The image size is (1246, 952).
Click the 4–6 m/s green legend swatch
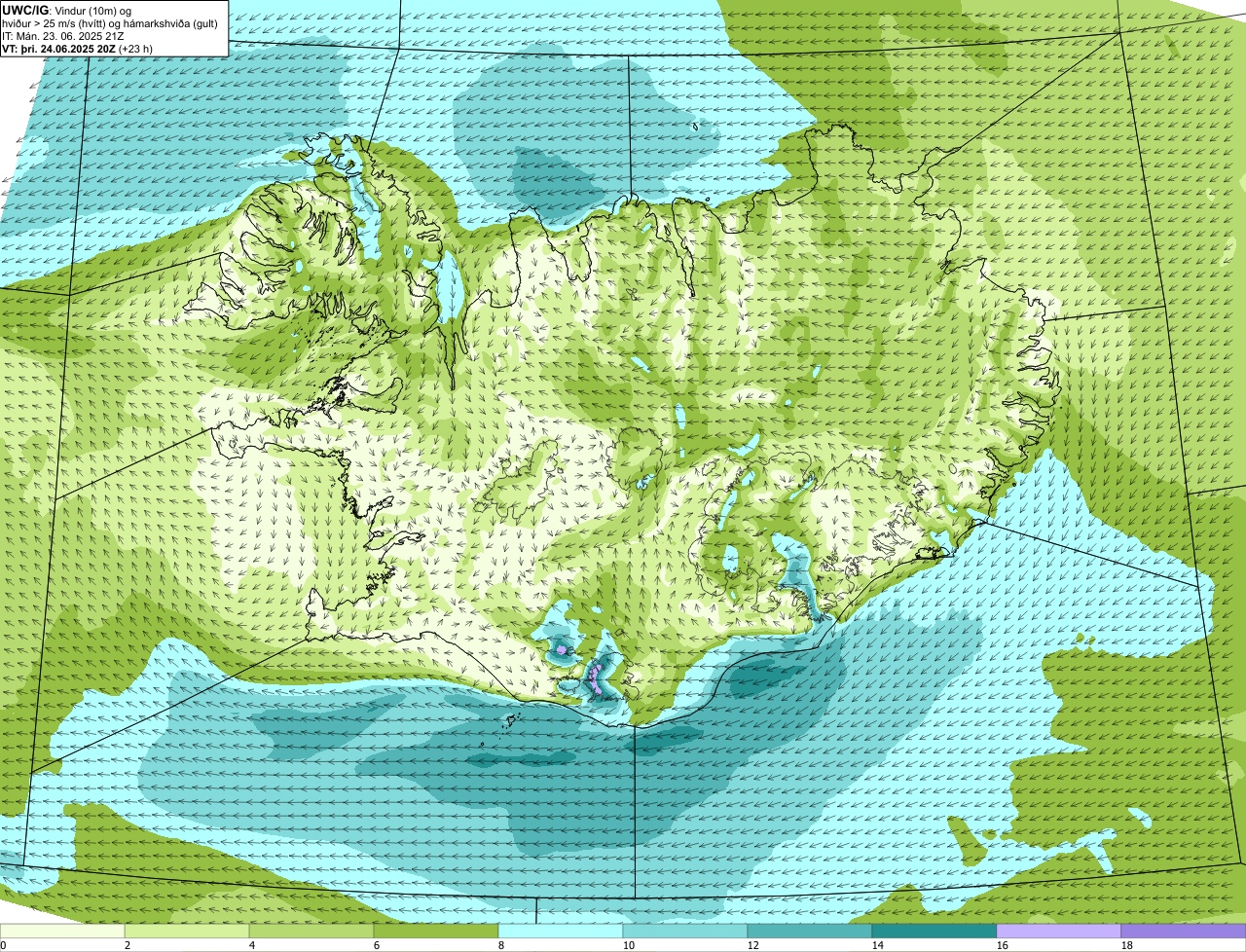[311, 931]
